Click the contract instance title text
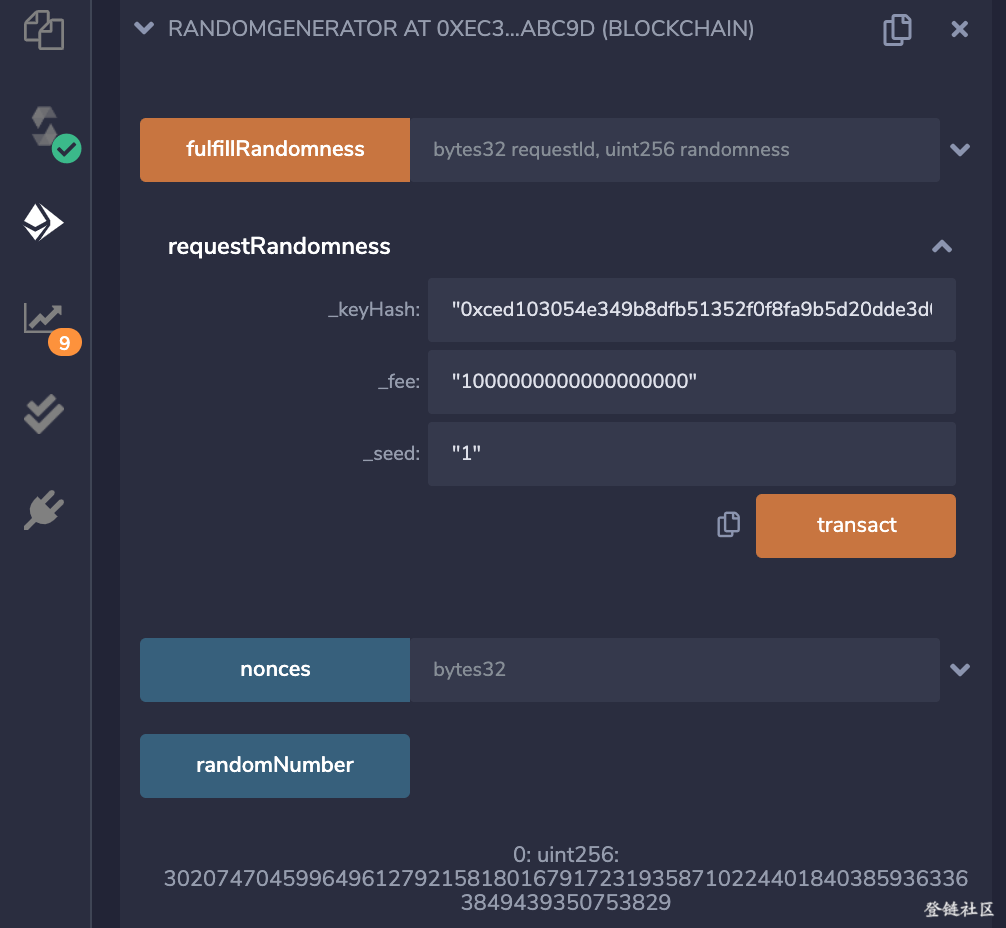The width and height of the screenshot is (1006, 928). pyautogui.click(x=461, y=29)
